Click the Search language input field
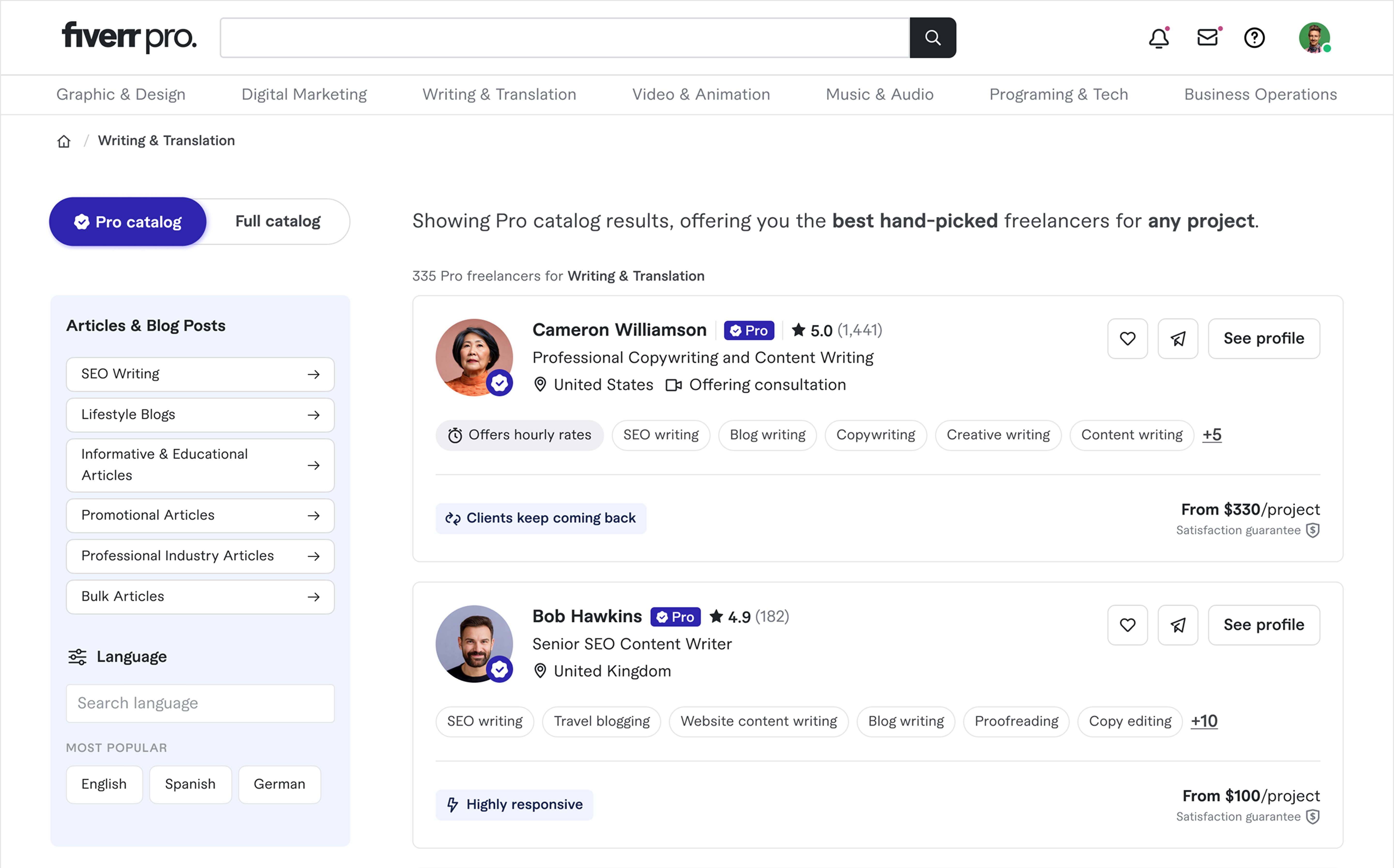 [200, 703]
